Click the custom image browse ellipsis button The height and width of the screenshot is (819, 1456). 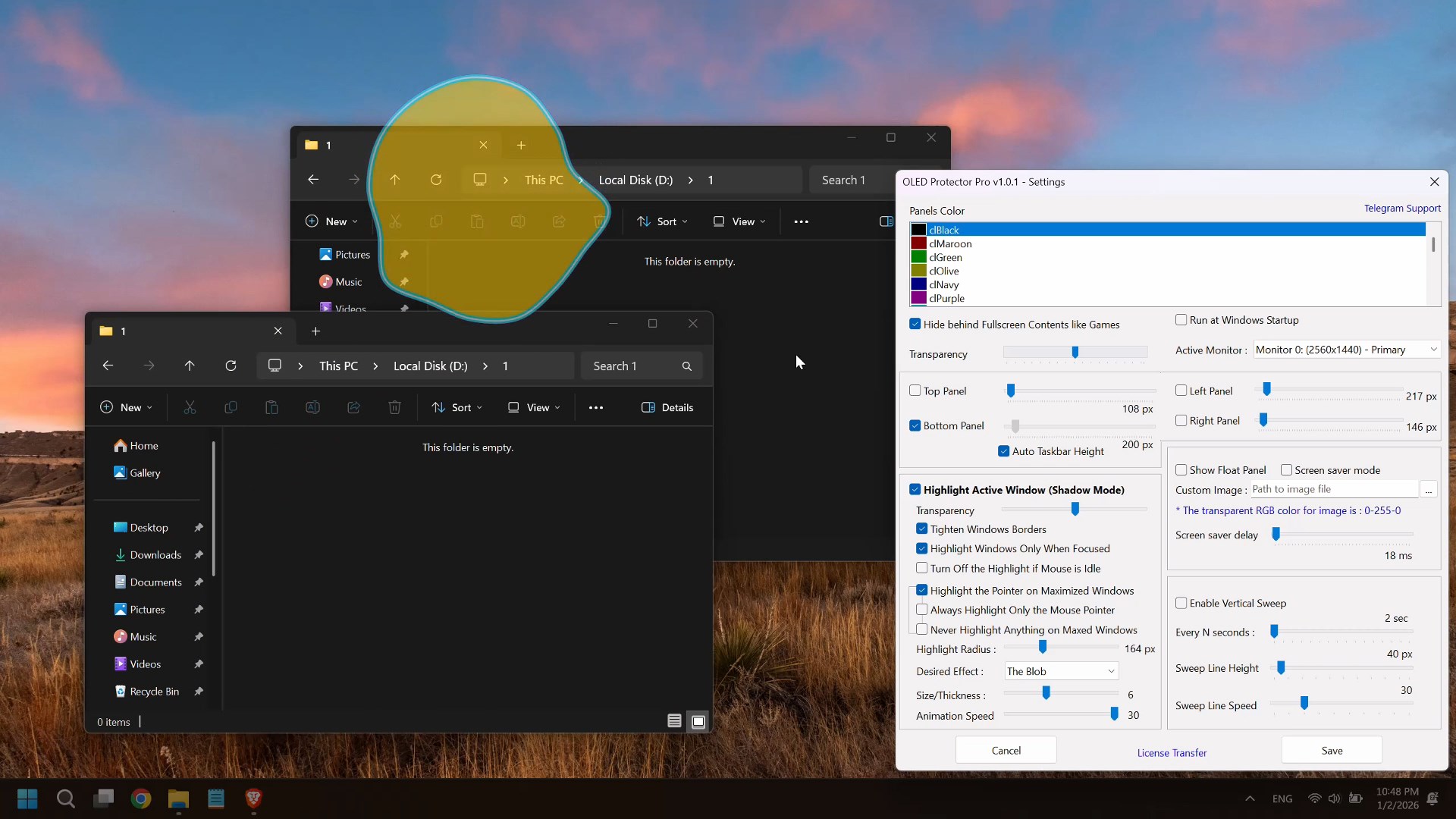coord(1428,490)
